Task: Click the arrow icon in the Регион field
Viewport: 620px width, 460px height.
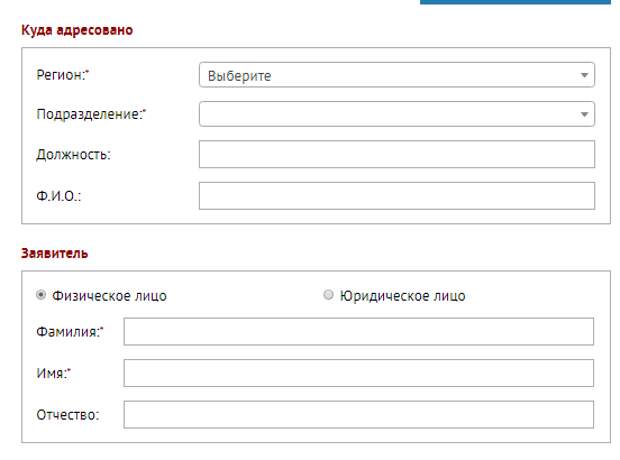Action: [x=584, y=75]
